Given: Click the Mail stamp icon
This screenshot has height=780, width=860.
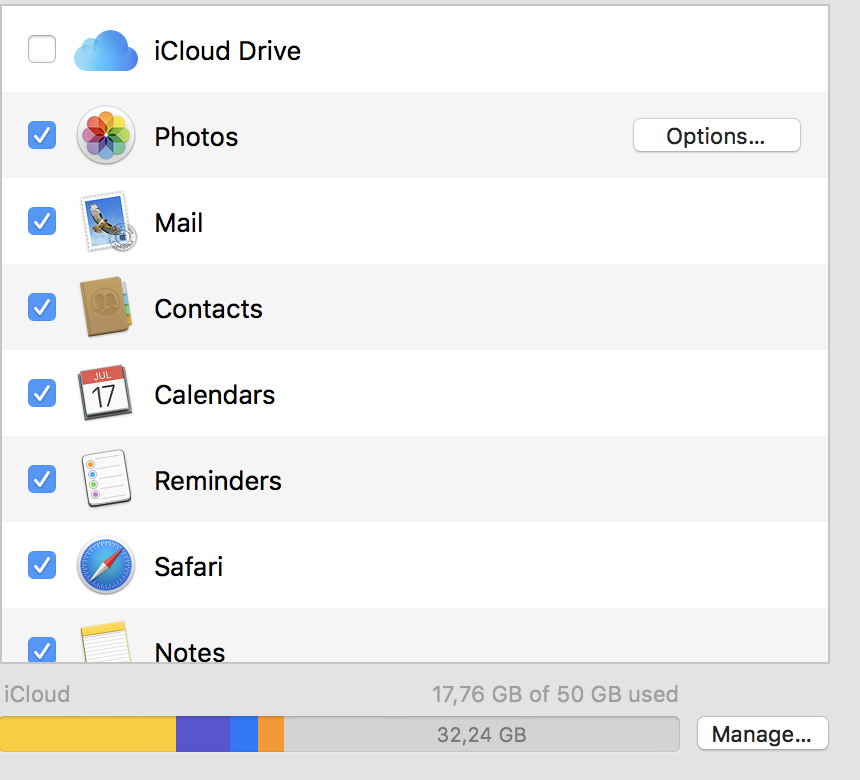Looking at the screenshot, I should (x=107, y=221).
